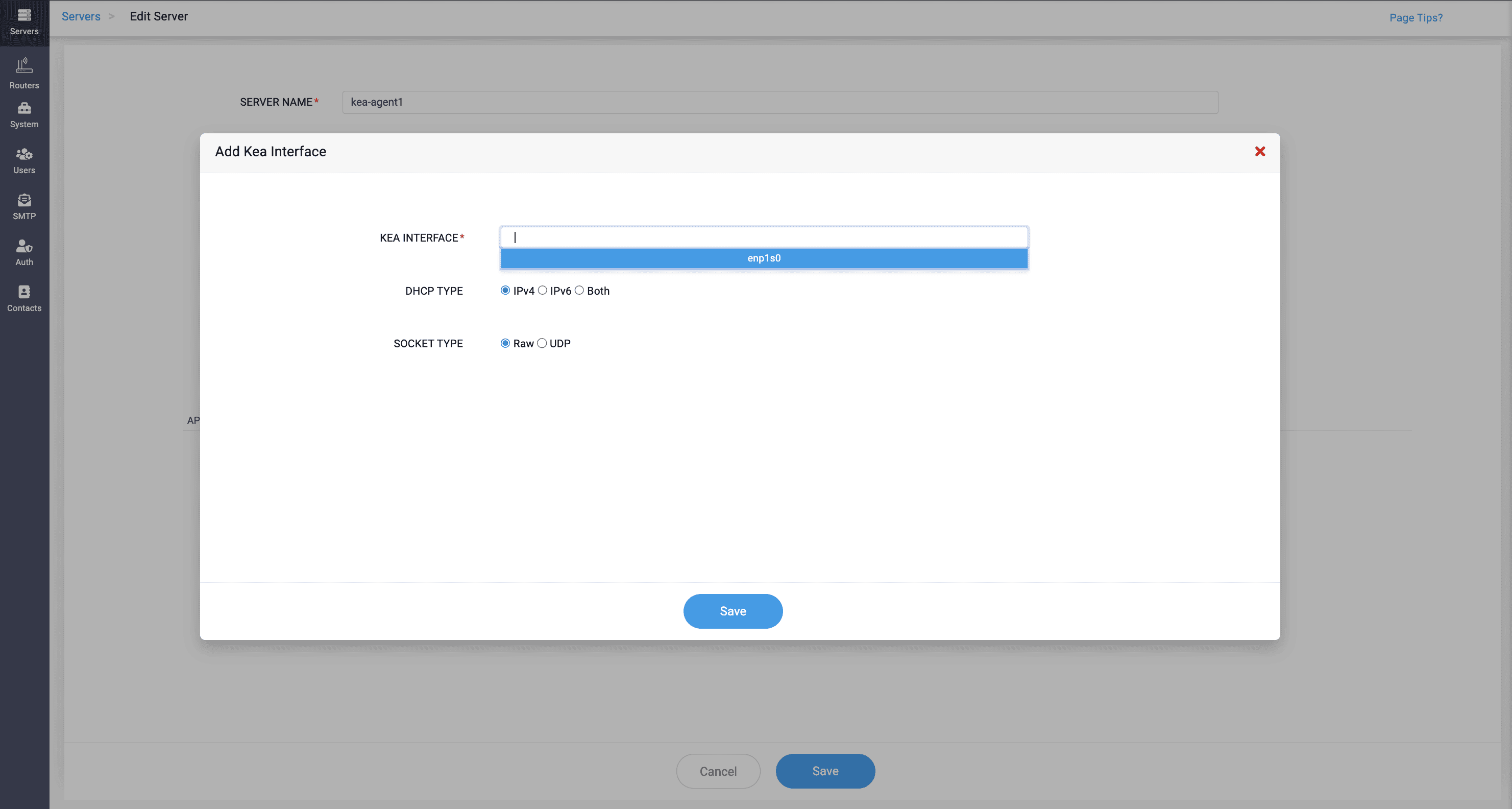Image resolution: width=1512 pixels, height=809 pixels.
Task: Select the Raw socket type
Action: pos(505,343)
